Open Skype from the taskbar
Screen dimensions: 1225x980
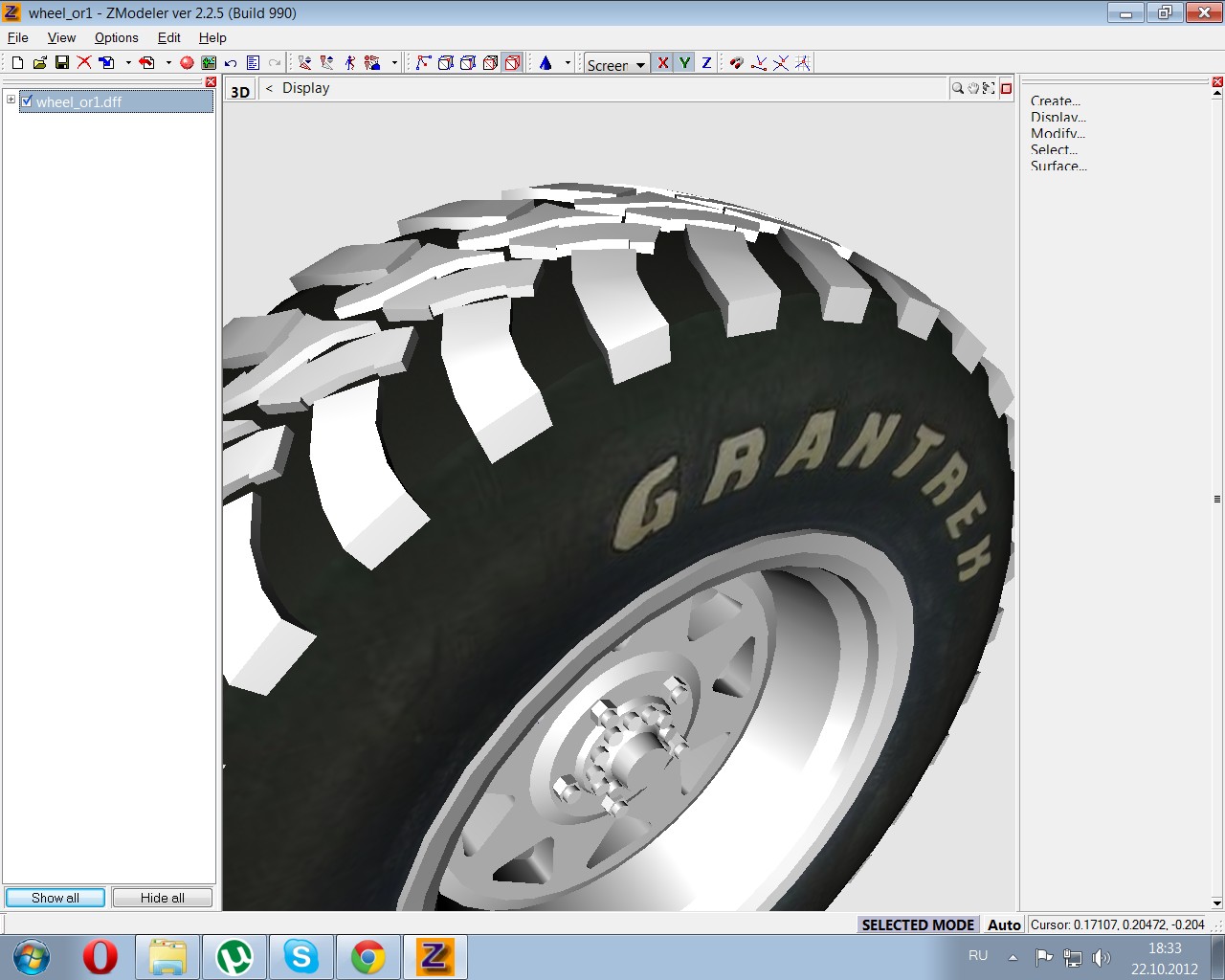(x=301, y=957)
